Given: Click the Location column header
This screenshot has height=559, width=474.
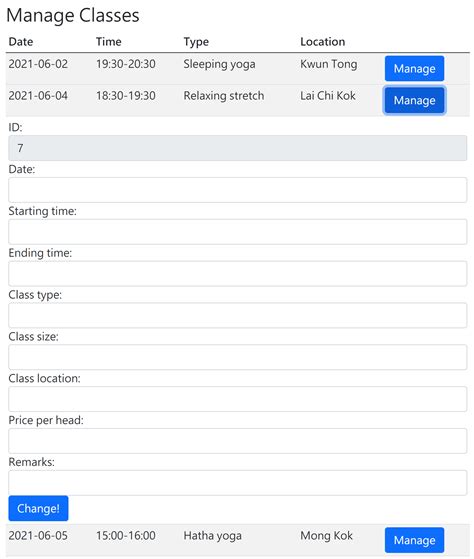Looking at the screenshot, I should click(x=323, y=42).
